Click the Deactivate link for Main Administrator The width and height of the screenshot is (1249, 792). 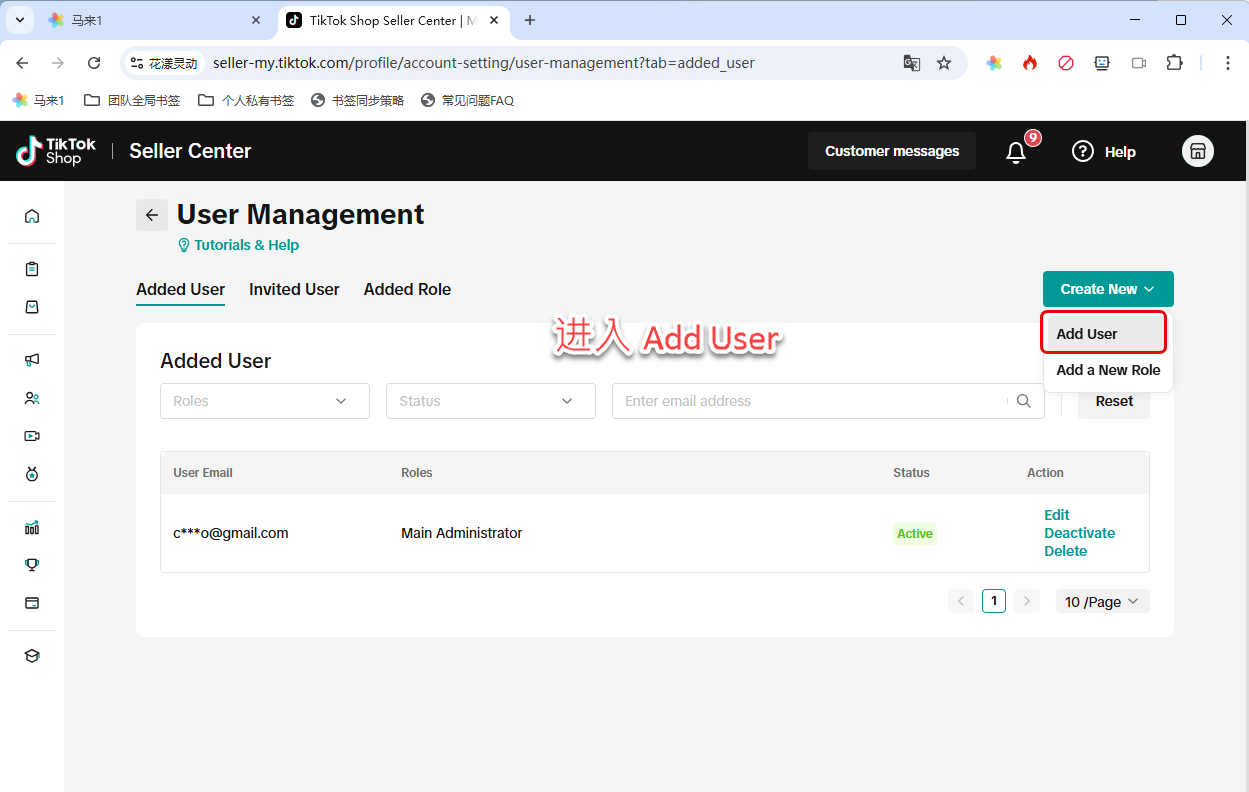[x=1079, y=533]
